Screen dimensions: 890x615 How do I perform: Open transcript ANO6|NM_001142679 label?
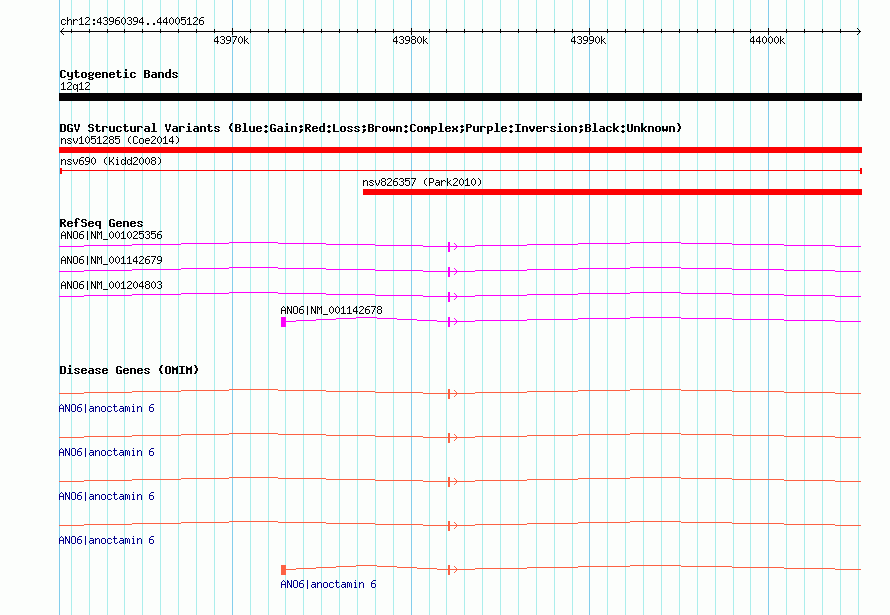(x=111, y=260)
